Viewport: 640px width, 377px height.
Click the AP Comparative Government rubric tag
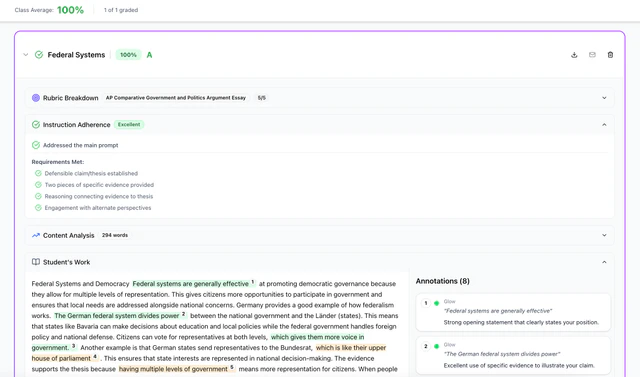pyautogui.click(x=176, y=98)
